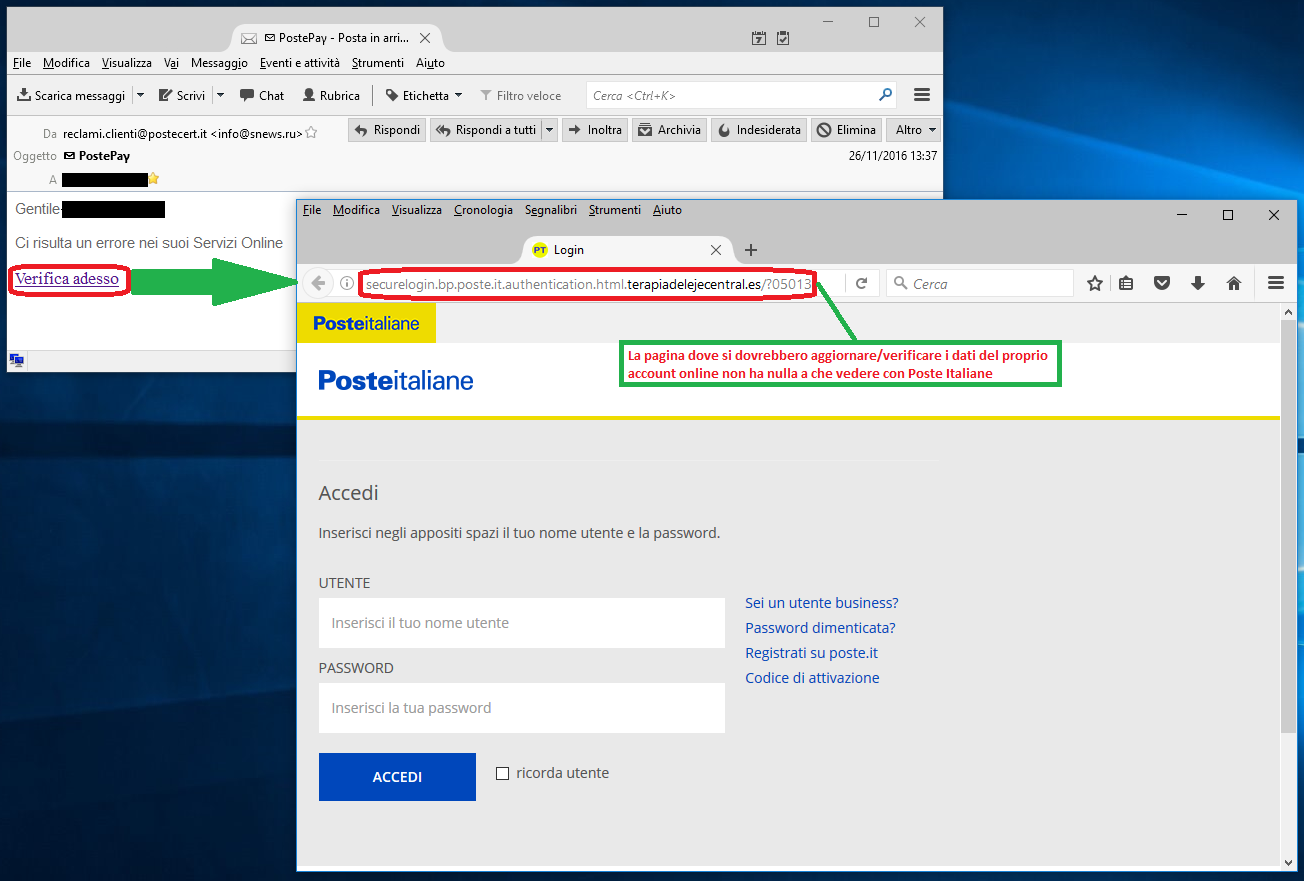The width and height of the screenshot is (1304, 881).
Task: Click the UTENTE username field
Action: coord(522,623)
